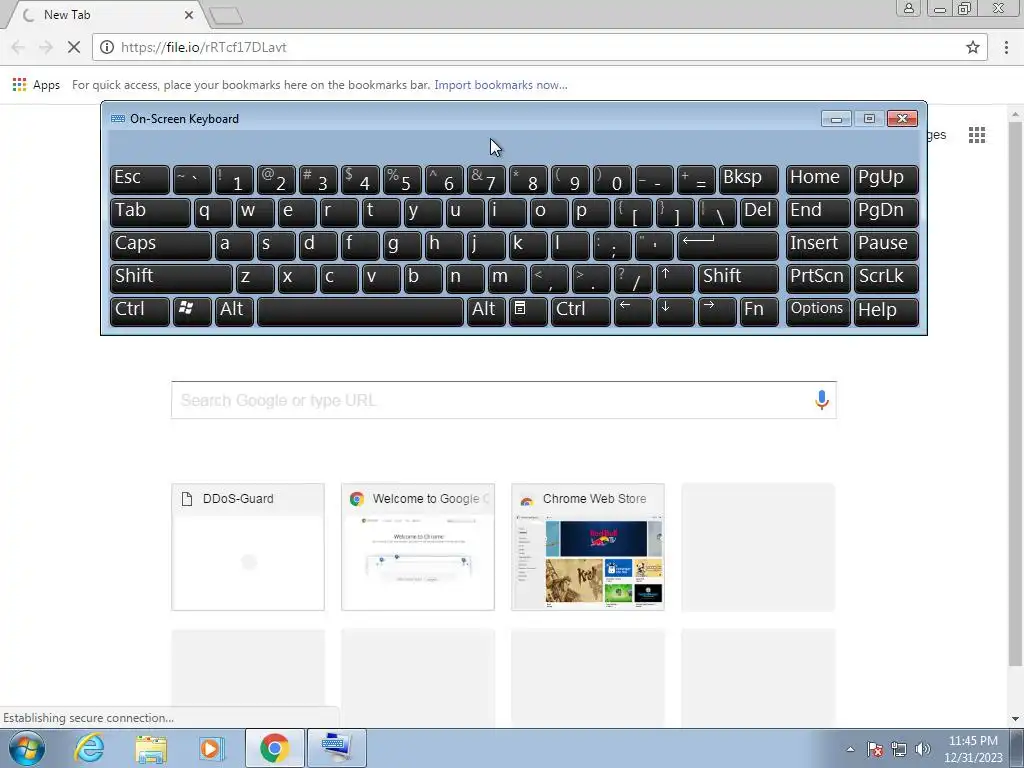Viewport: 1024px width, 768px height.
Task: Toggle the right Shift key
Action: [739, 278]
